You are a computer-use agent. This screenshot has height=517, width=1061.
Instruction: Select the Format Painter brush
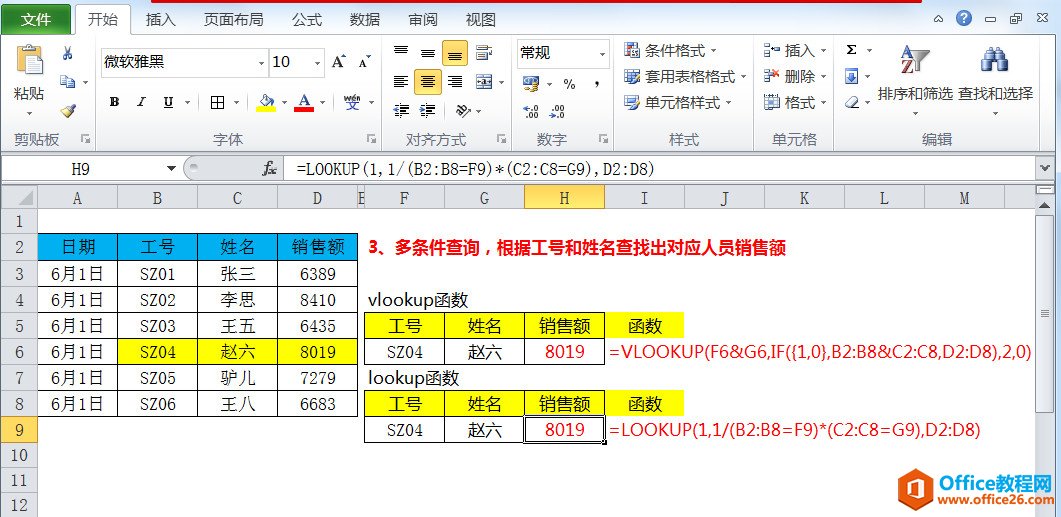[x=68, y=110]
